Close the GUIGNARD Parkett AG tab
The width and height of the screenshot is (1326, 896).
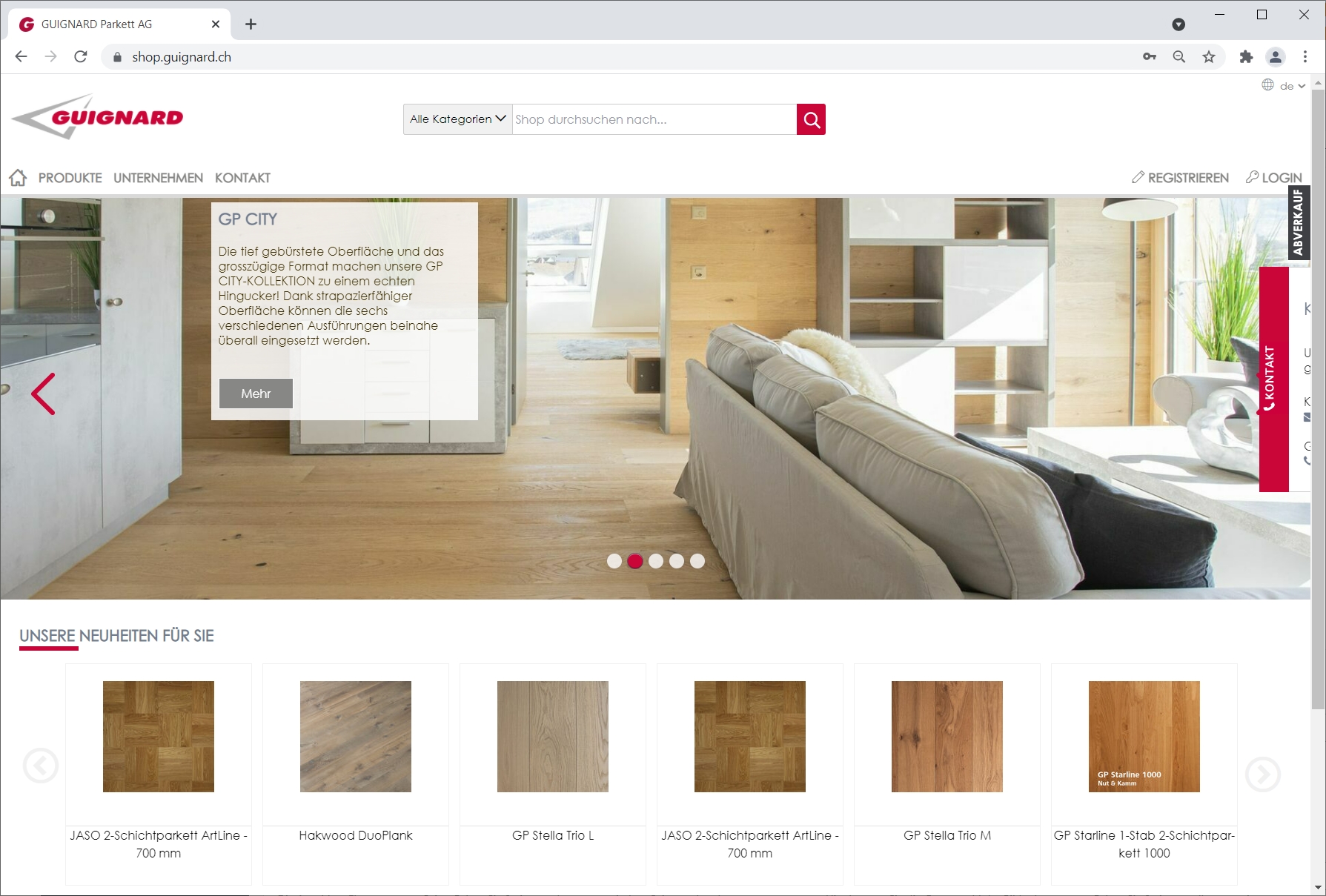tap(216, 24)
